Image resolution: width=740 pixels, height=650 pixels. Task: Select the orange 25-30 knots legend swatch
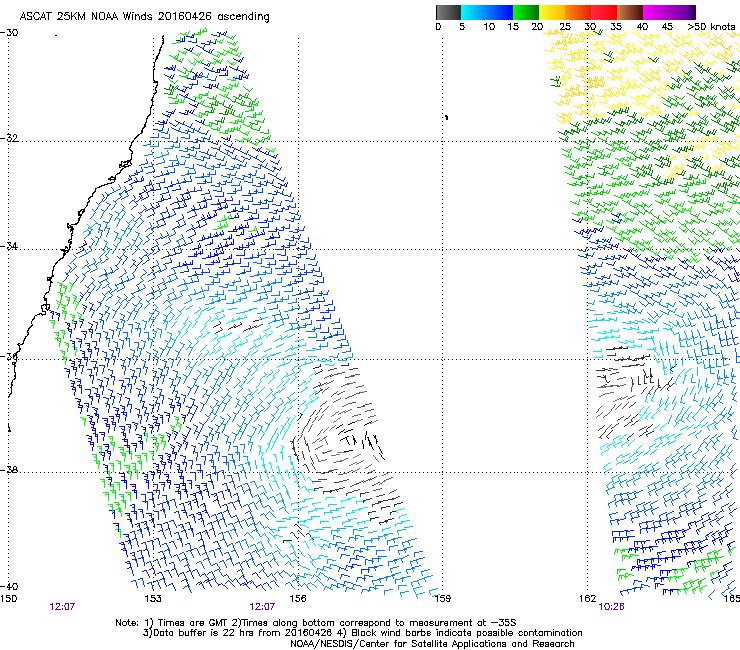click(x=578, y=12)
